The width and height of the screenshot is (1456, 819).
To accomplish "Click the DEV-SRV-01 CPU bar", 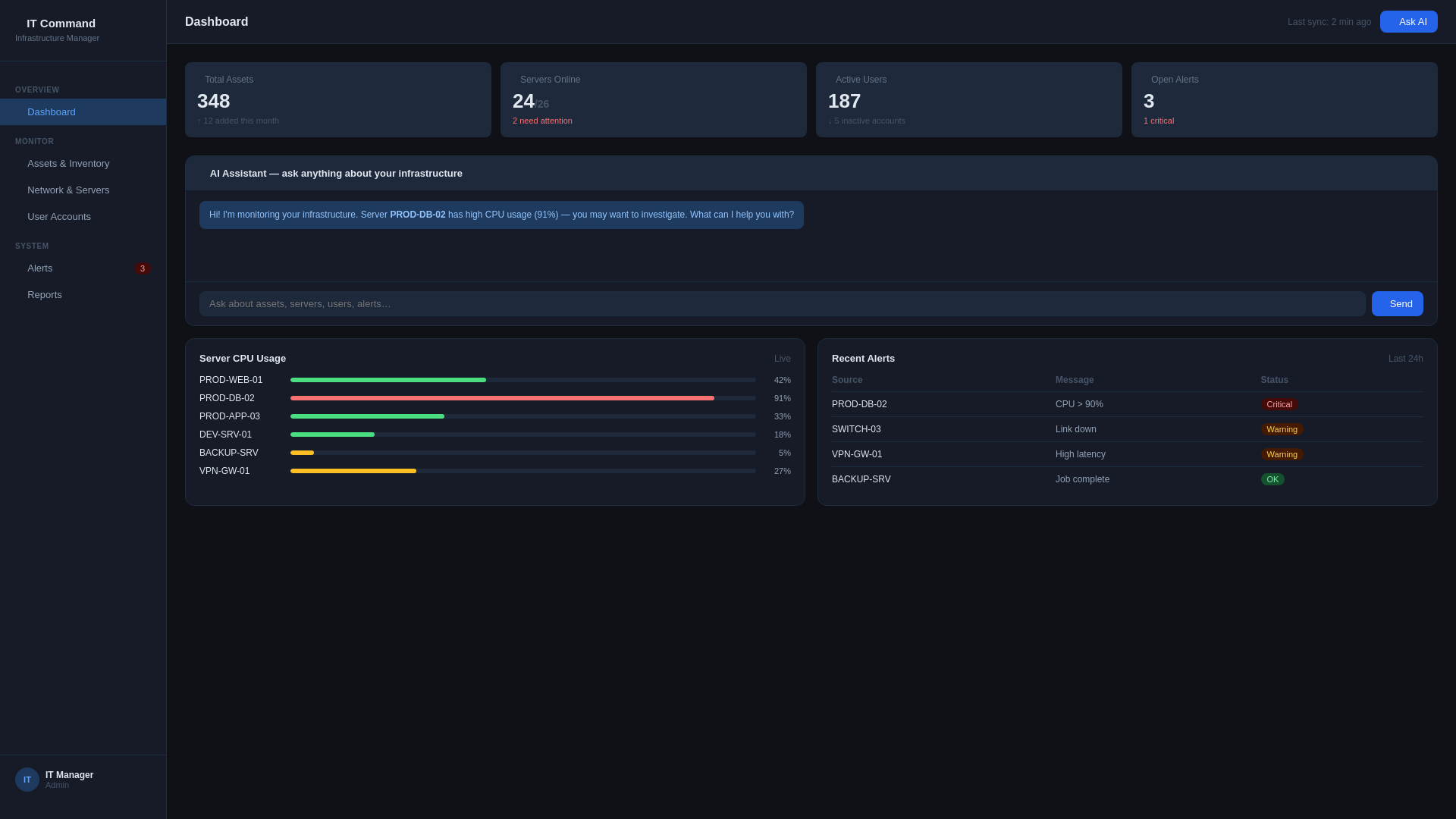I will pos(523,435).
